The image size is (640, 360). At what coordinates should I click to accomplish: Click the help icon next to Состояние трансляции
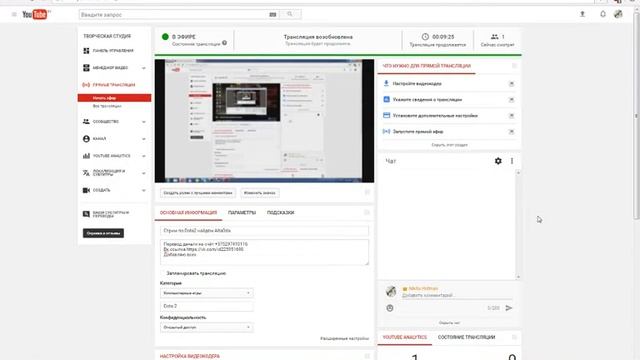click(224, 43)
